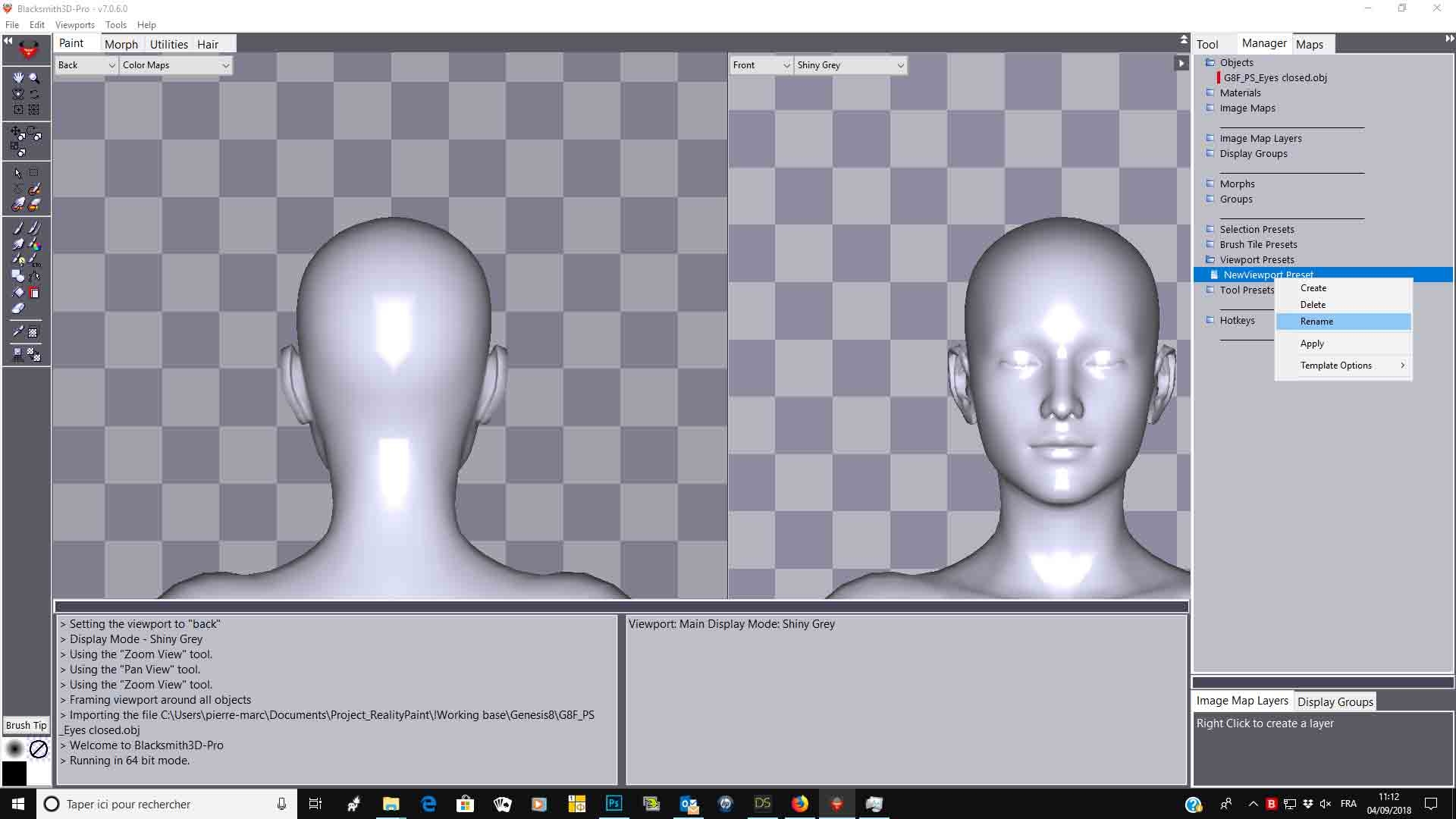Click the Brush Tip button
Viewport: 1456px width, 819px height.
coord(27,725)
